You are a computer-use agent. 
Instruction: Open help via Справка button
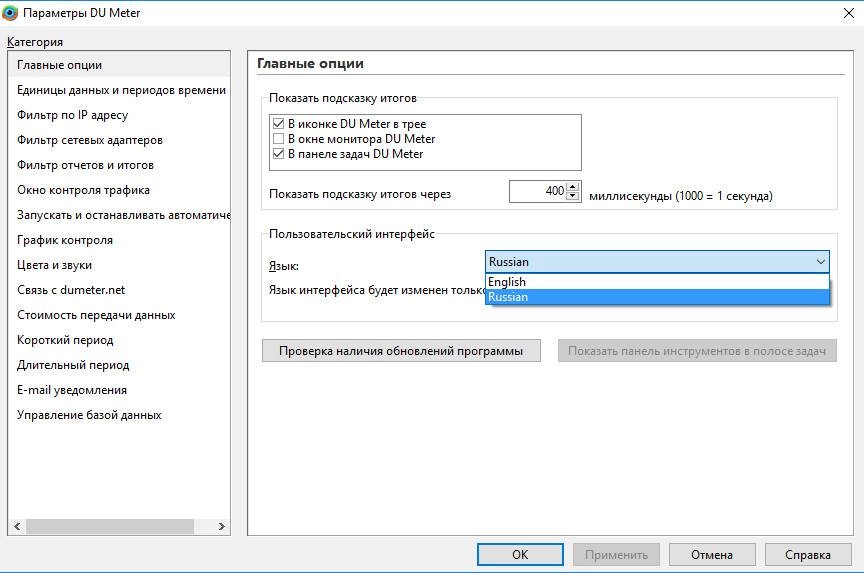[808, 554]
